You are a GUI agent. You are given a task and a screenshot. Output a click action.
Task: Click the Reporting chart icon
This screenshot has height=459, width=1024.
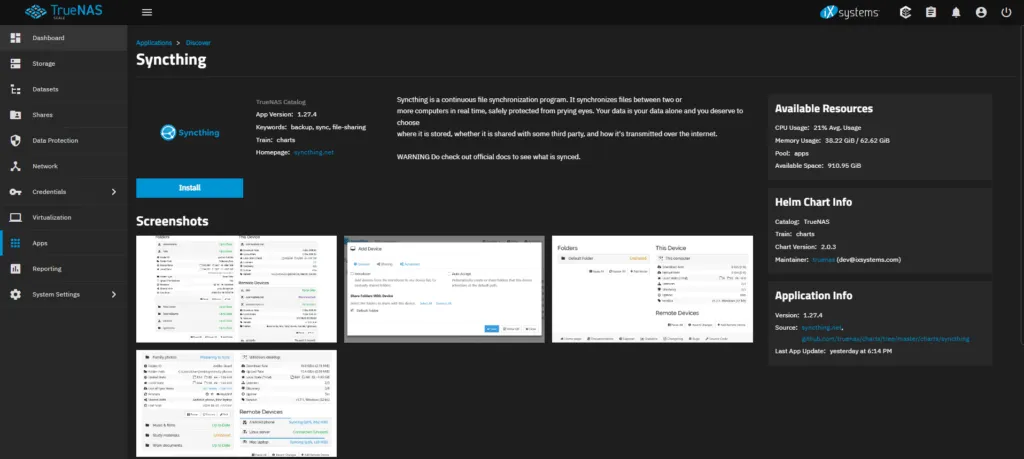(x=16, y=268)
